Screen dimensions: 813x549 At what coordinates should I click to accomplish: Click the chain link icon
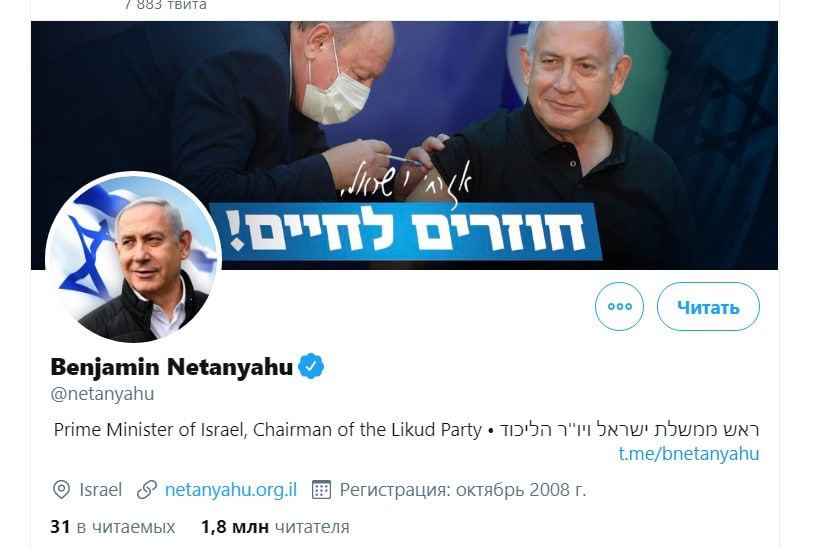pos(147,489)
